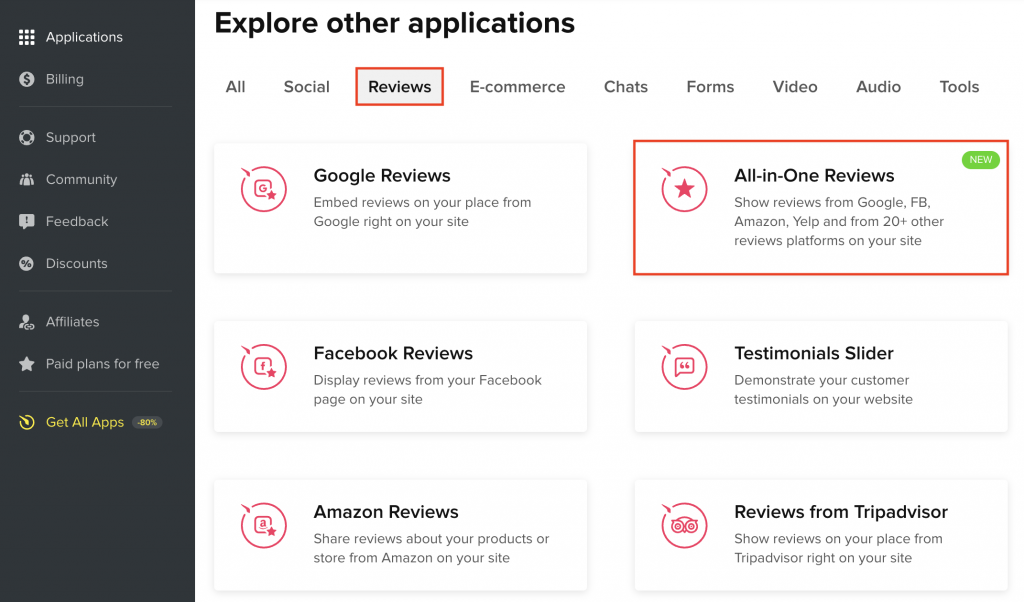Click 'Embed reviews on your place' description
This screenshot has height=602, width=1024.
[423, 212]
